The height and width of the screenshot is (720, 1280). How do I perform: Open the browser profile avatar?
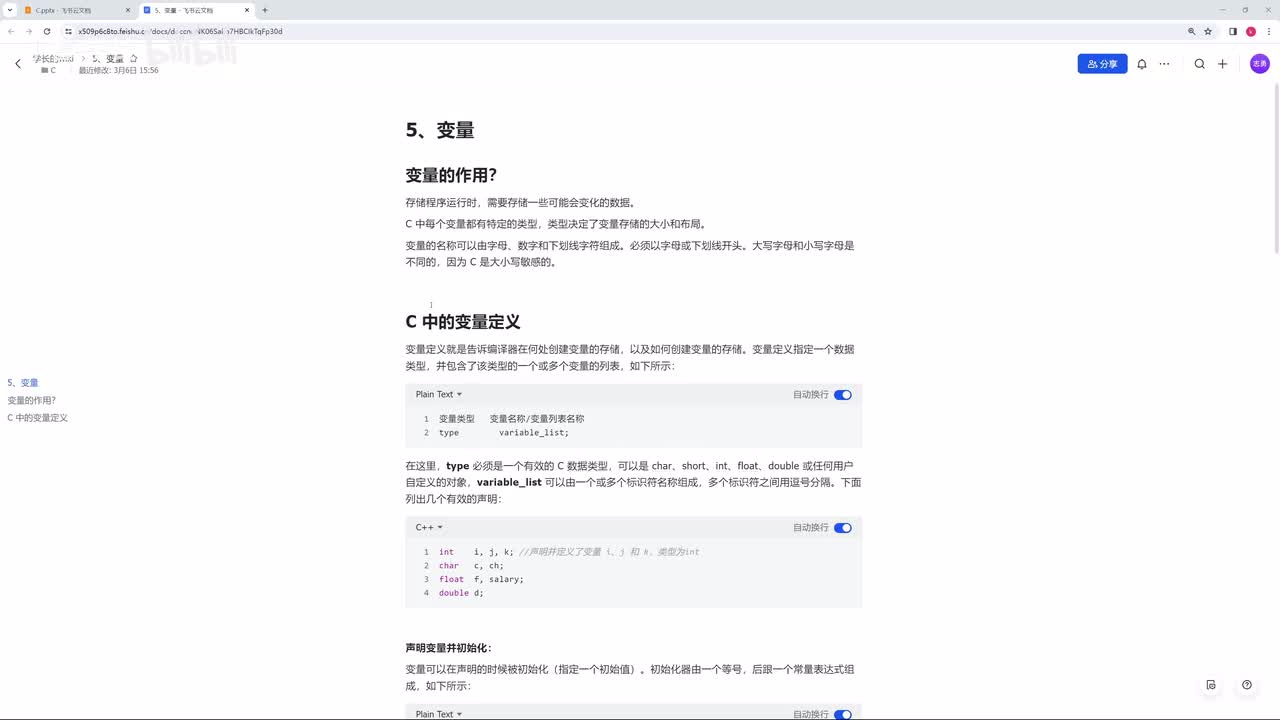point(1251,31)
